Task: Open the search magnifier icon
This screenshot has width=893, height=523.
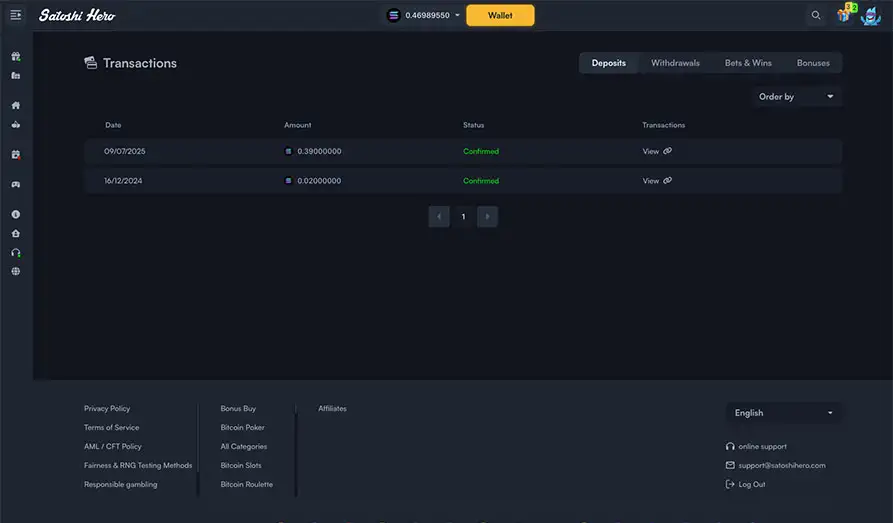Action: [816, 15]
